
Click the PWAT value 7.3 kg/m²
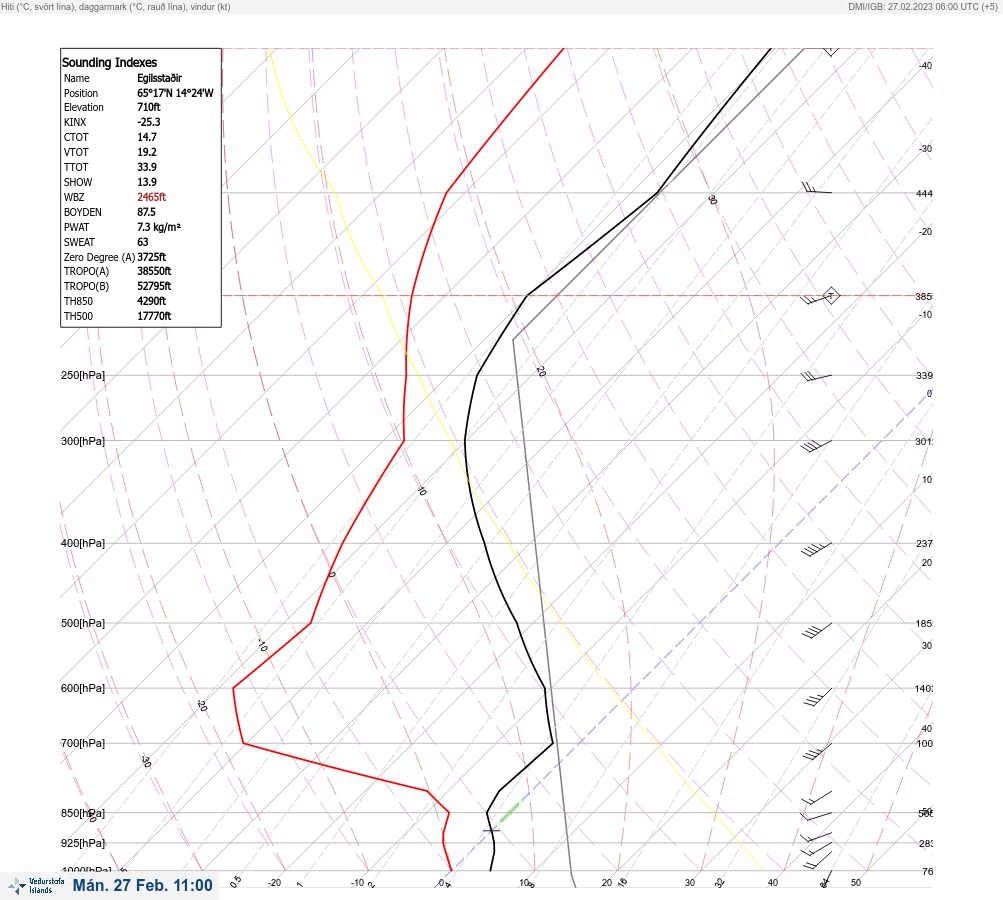click(x=159, y=227)
